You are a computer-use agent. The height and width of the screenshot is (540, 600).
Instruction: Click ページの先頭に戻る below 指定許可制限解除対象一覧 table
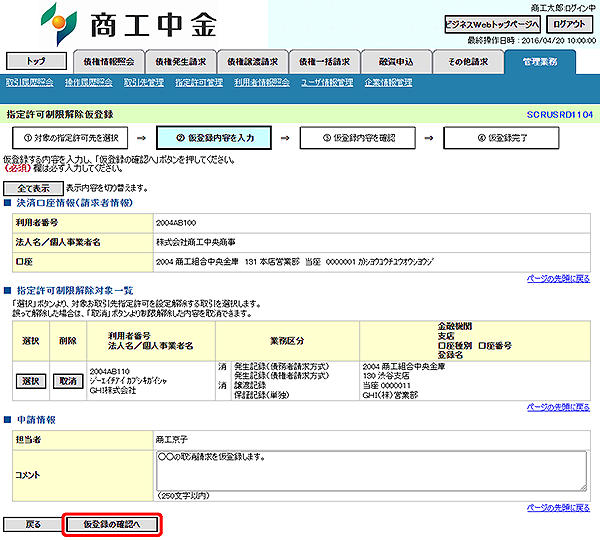tap(558, 407)
